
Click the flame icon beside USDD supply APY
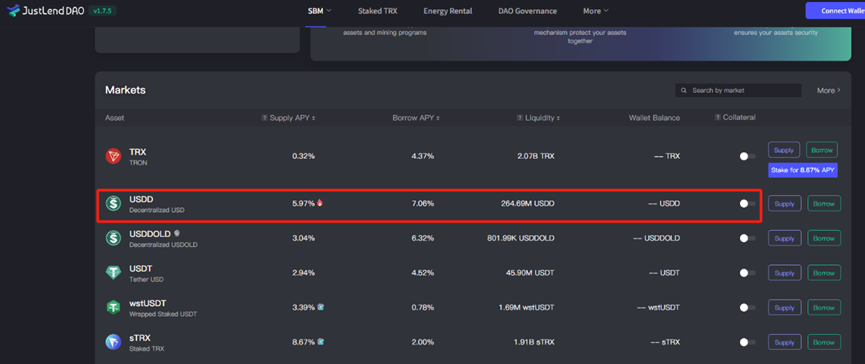320,203
